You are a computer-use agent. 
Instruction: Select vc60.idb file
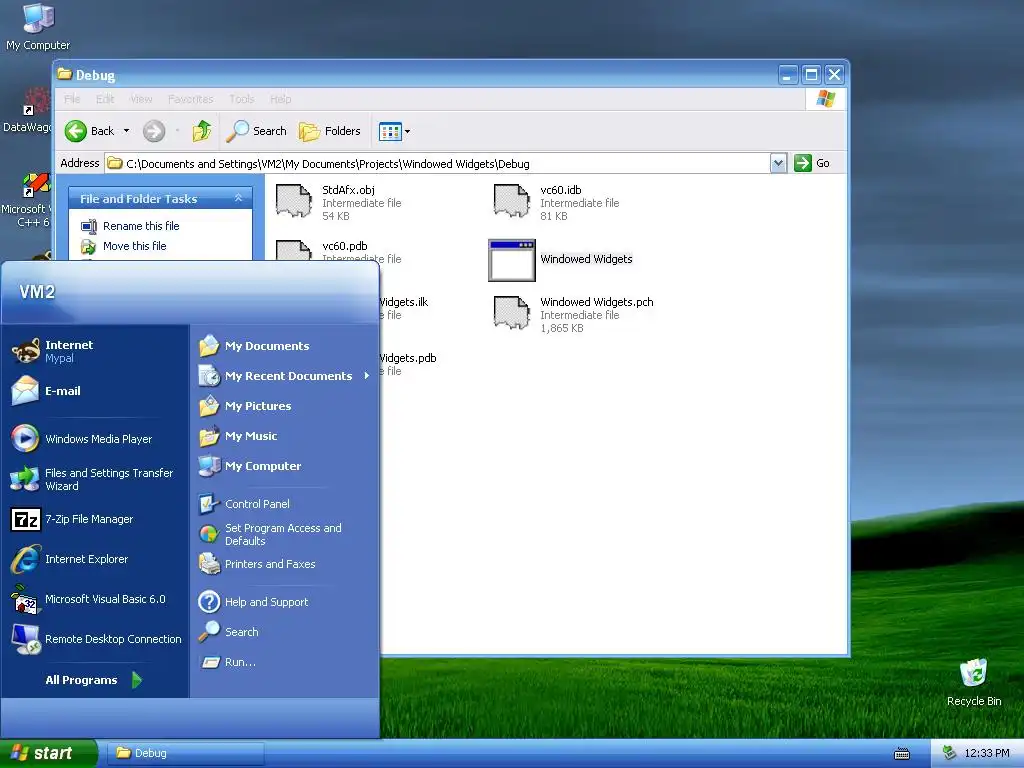point(556,202)
